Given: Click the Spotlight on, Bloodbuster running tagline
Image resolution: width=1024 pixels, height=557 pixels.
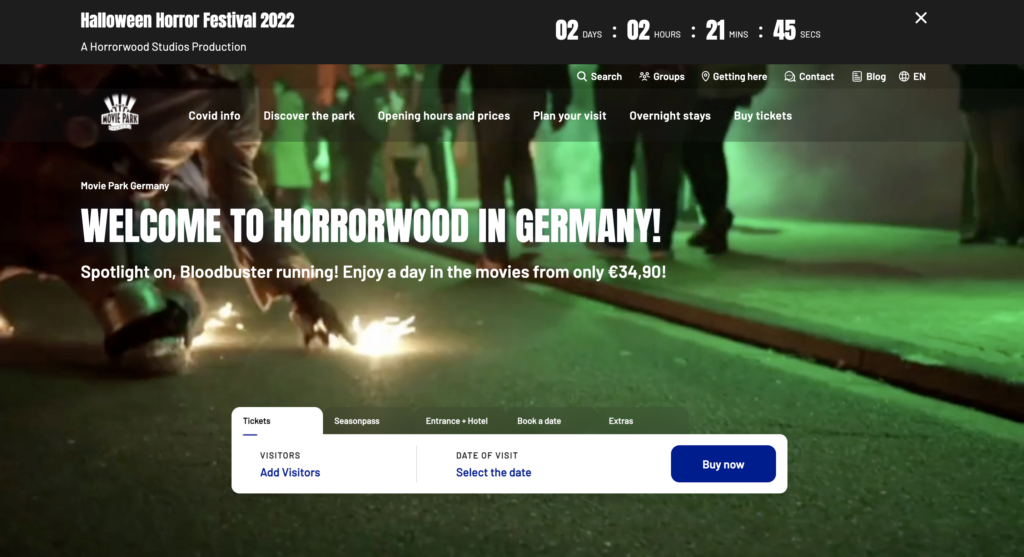Looking at the screenshot, I should pos(373,272).
